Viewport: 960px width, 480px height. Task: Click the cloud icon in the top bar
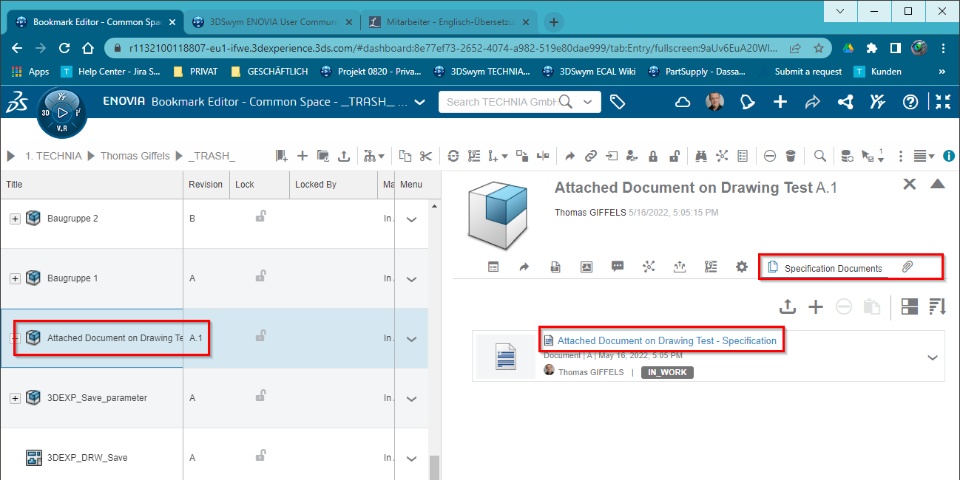click(x=683, y=102)
